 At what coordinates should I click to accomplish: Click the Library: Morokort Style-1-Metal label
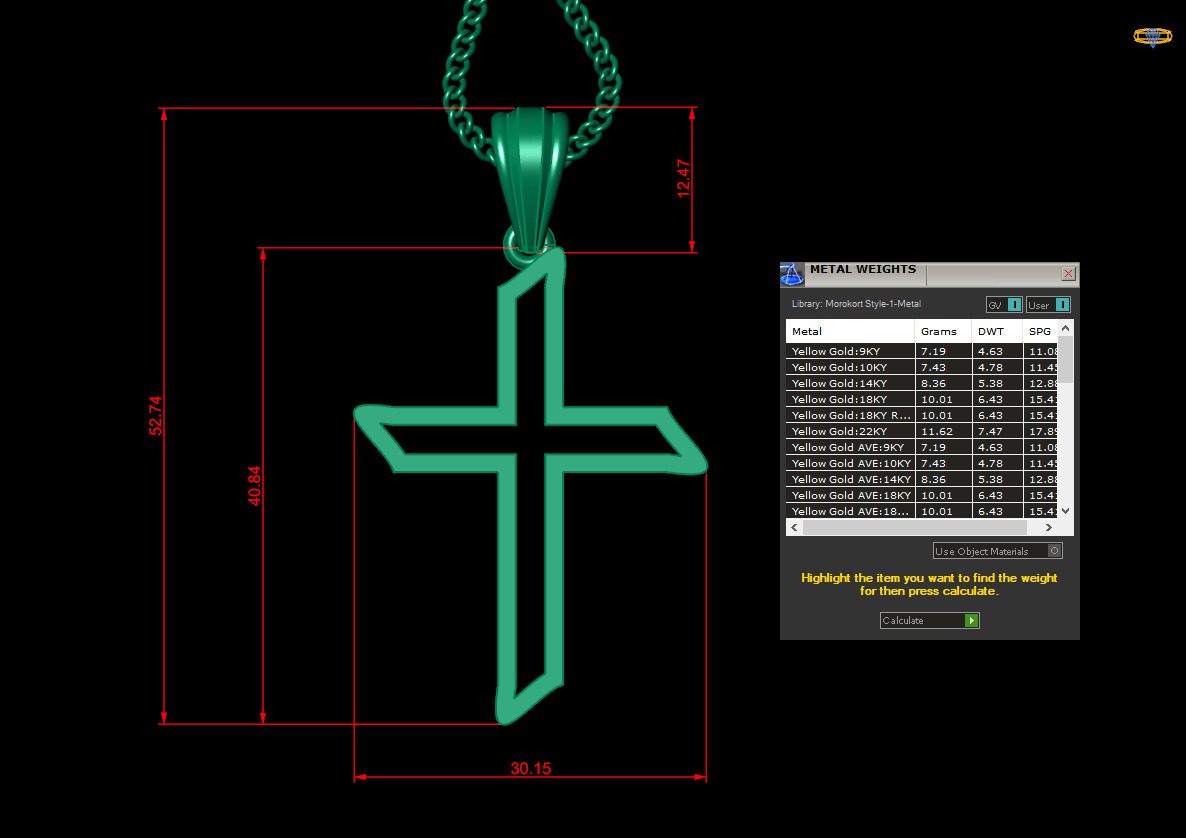pos(856,304)
